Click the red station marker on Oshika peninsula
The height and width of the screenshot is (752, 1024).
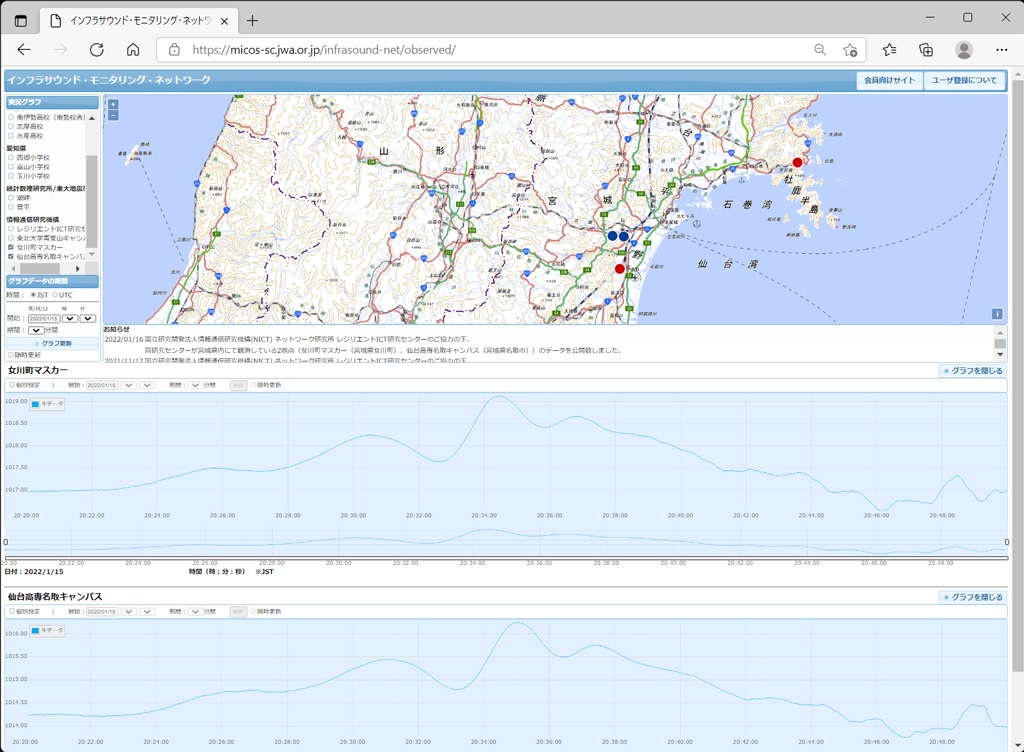[797, 163]
